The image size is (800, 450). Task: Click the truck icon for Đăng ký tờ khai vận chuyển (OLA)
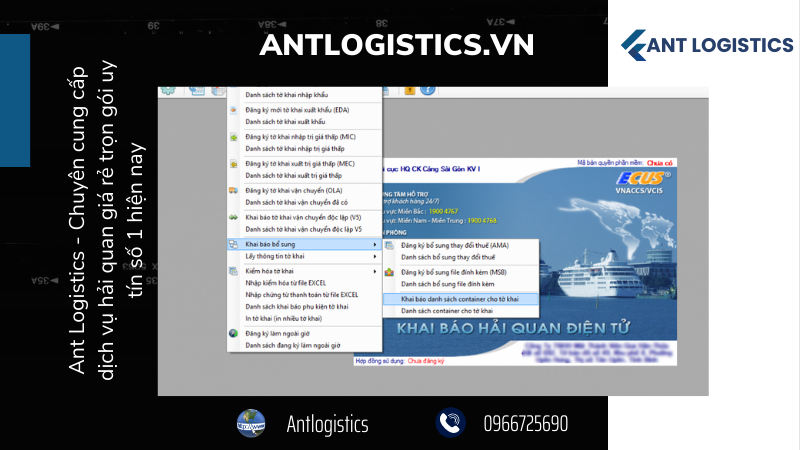pyautogui.click(x=234, y=189)
